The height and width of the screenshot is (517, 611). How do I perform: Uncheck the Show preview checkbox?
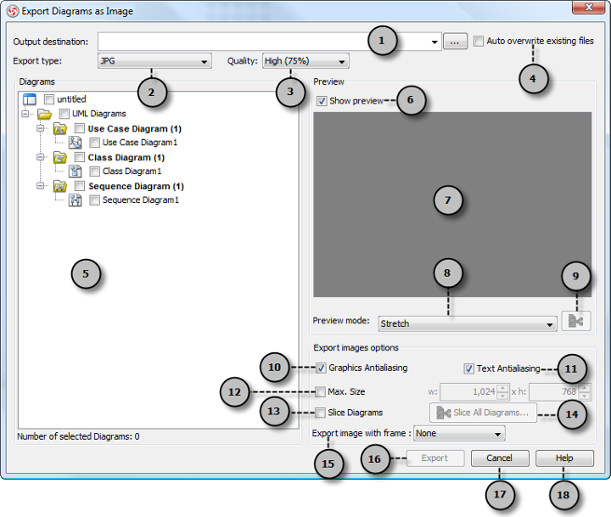click(x=321, y=101)
